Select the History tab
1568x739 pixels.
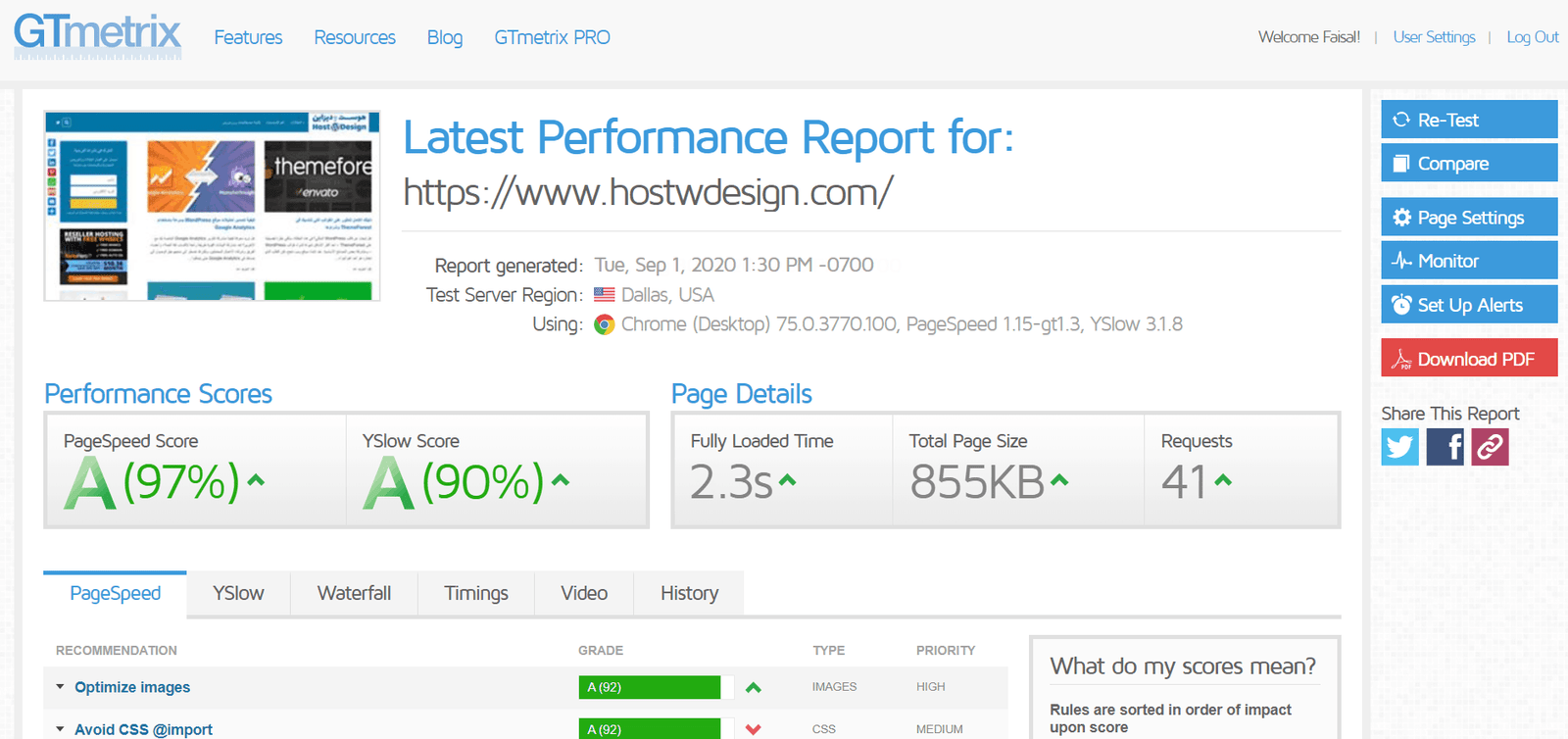[689, 594]
